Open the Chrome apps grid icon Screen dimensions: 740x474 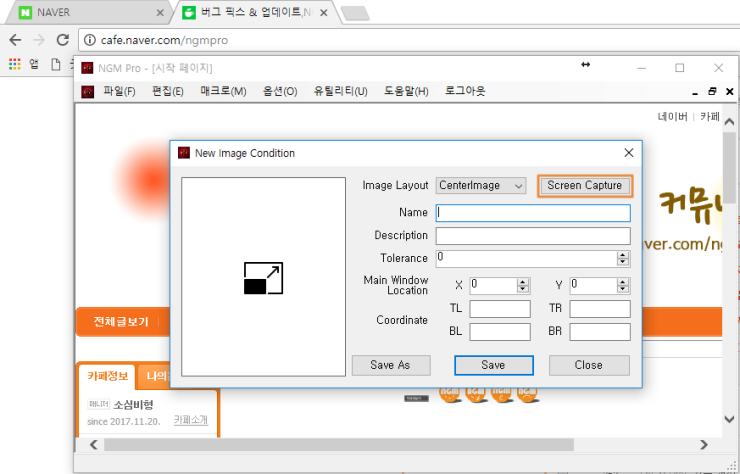click(15, 64)
